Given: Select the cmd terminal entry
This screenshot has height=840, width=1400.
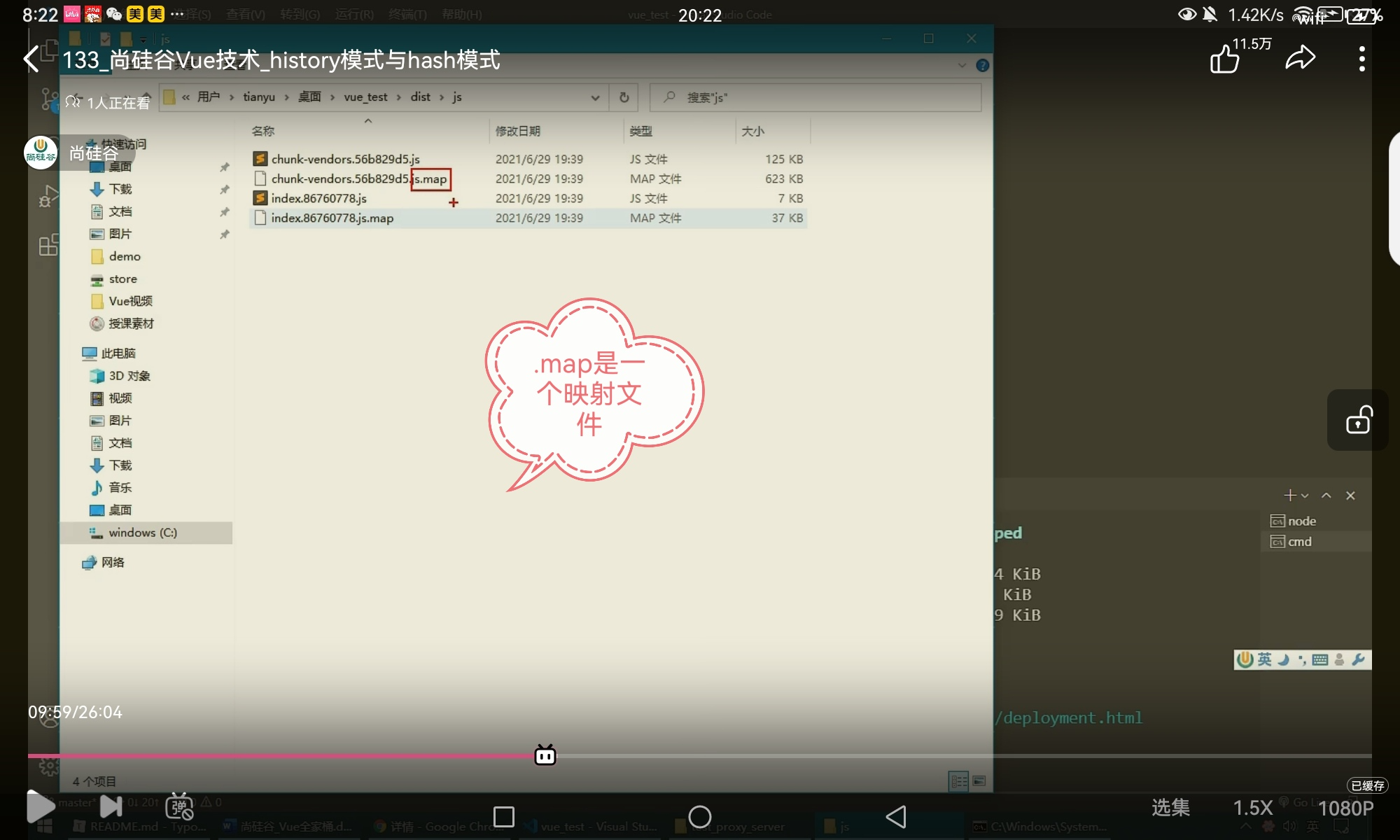Looking at the screenshot, I should click(1299, 542).
